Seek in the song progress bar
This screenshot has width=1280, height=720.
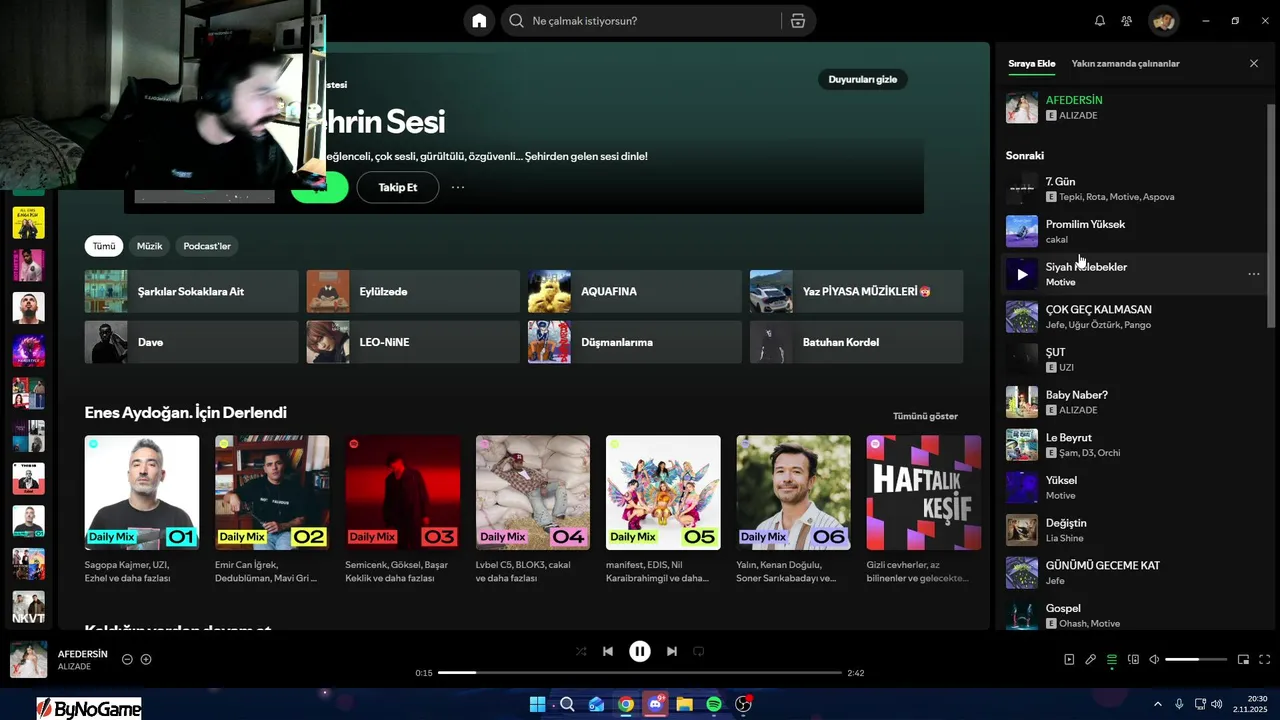coord(640,673)
